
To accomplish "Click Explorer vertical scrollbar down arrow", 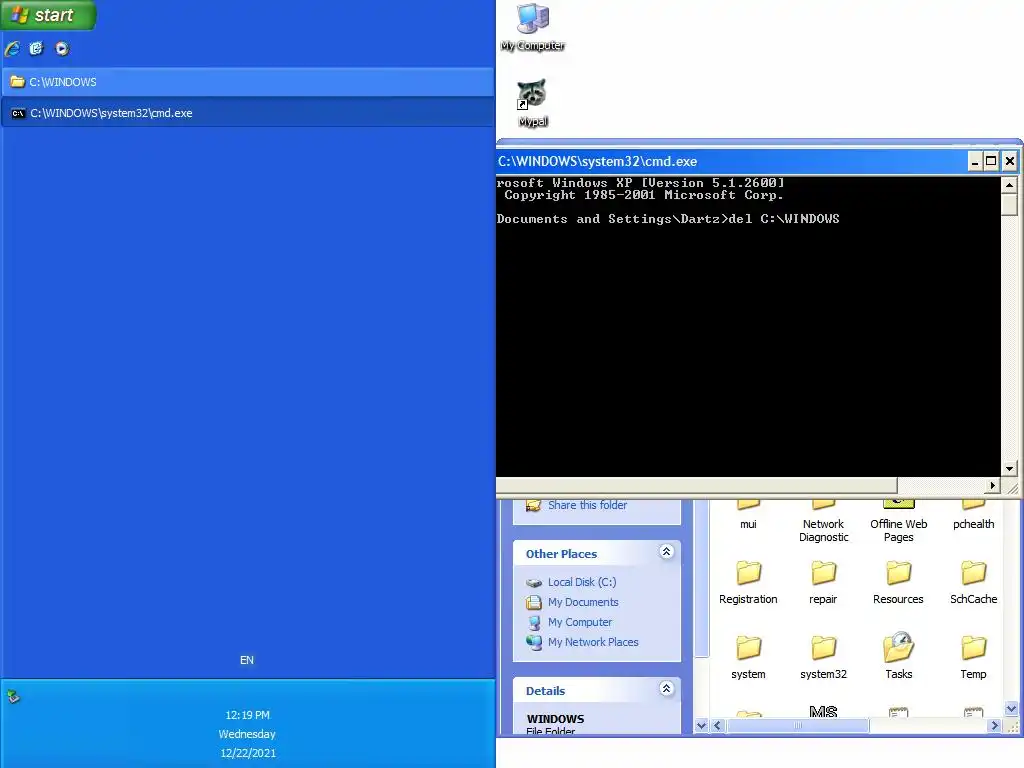I will point(1011,709).
